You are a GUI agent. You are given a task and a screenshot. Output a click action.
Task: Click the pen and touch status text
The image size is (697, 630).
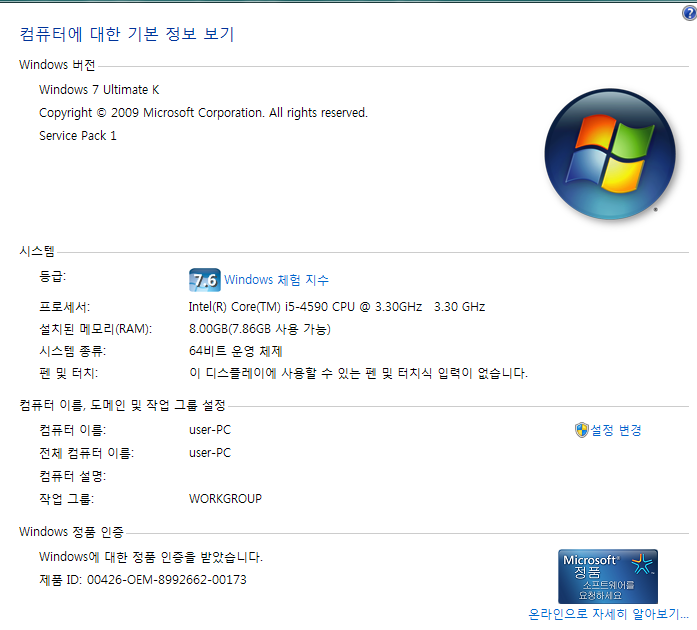tap(358, 373)
